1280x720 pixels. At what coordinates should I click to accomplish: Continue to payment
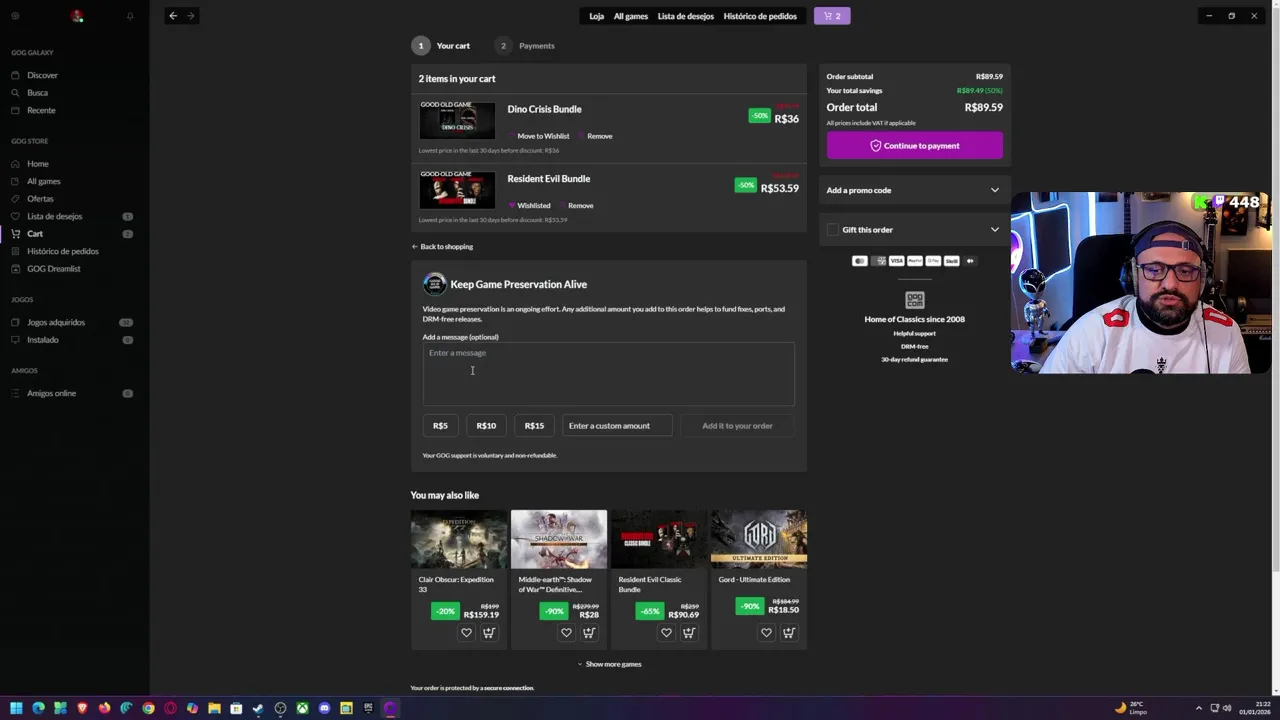point(914,146)
